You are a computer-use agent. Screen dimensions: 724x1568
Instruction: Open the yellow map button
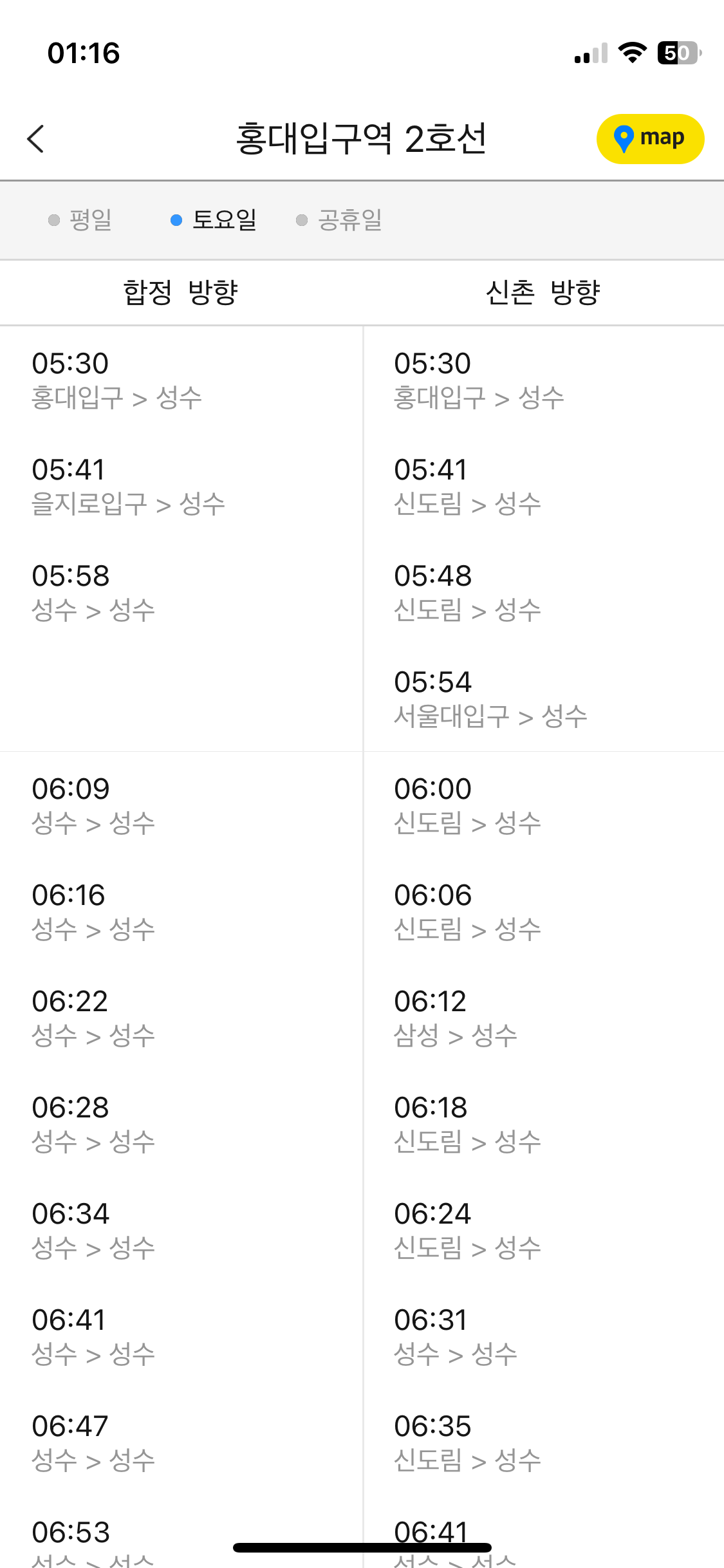[x=650, y=138]
